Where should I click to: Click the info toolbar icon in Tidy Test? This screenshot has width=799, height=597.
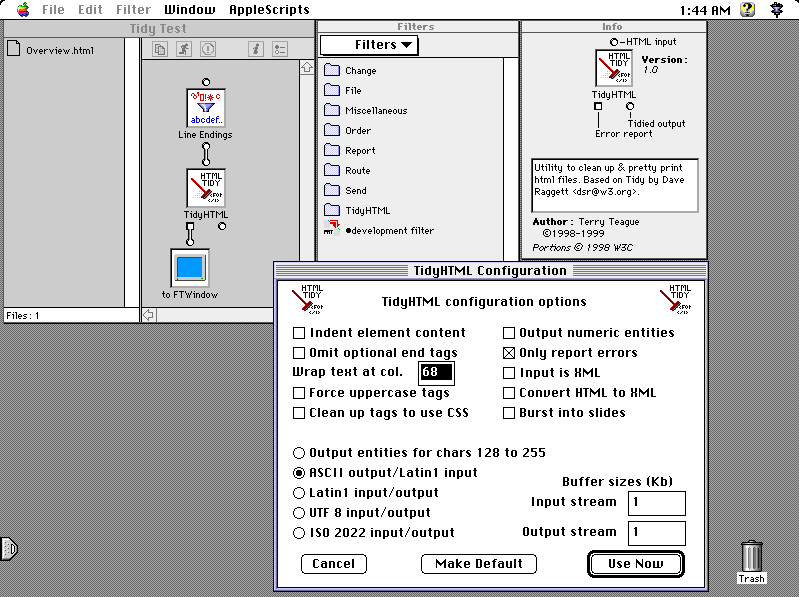(x=256, y=49)
